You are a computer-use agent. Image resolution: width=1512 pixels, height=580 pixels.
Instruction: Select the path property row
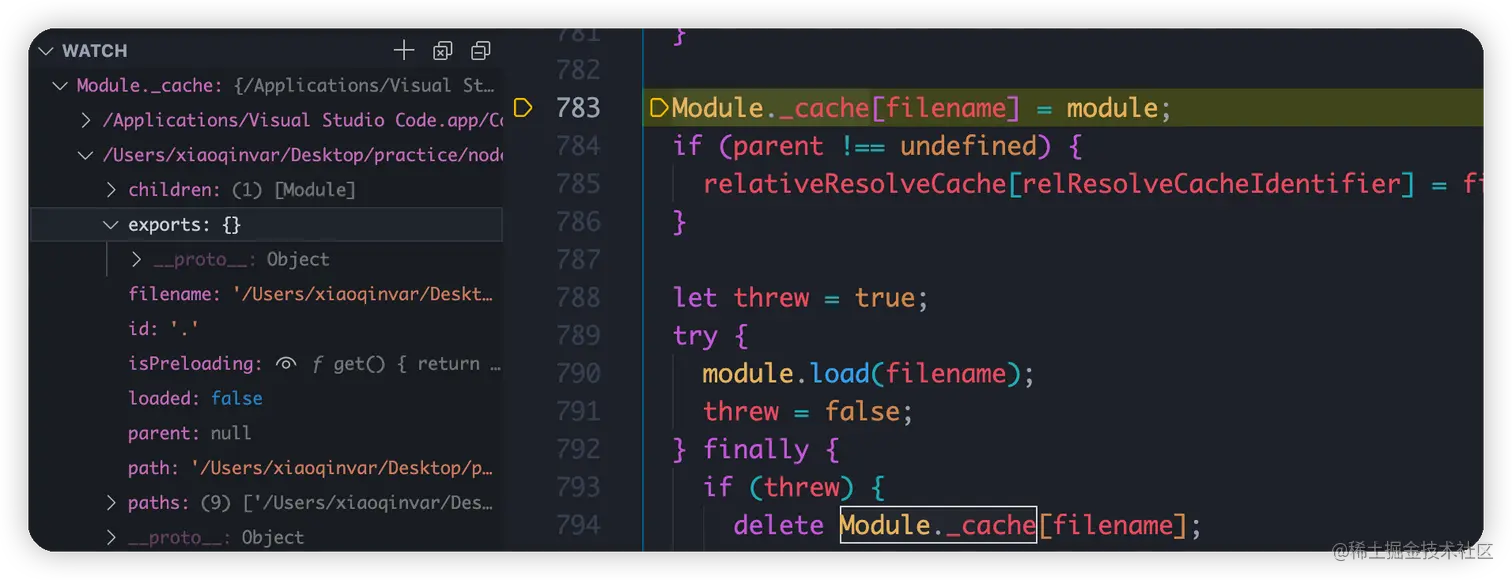[267, 468]
